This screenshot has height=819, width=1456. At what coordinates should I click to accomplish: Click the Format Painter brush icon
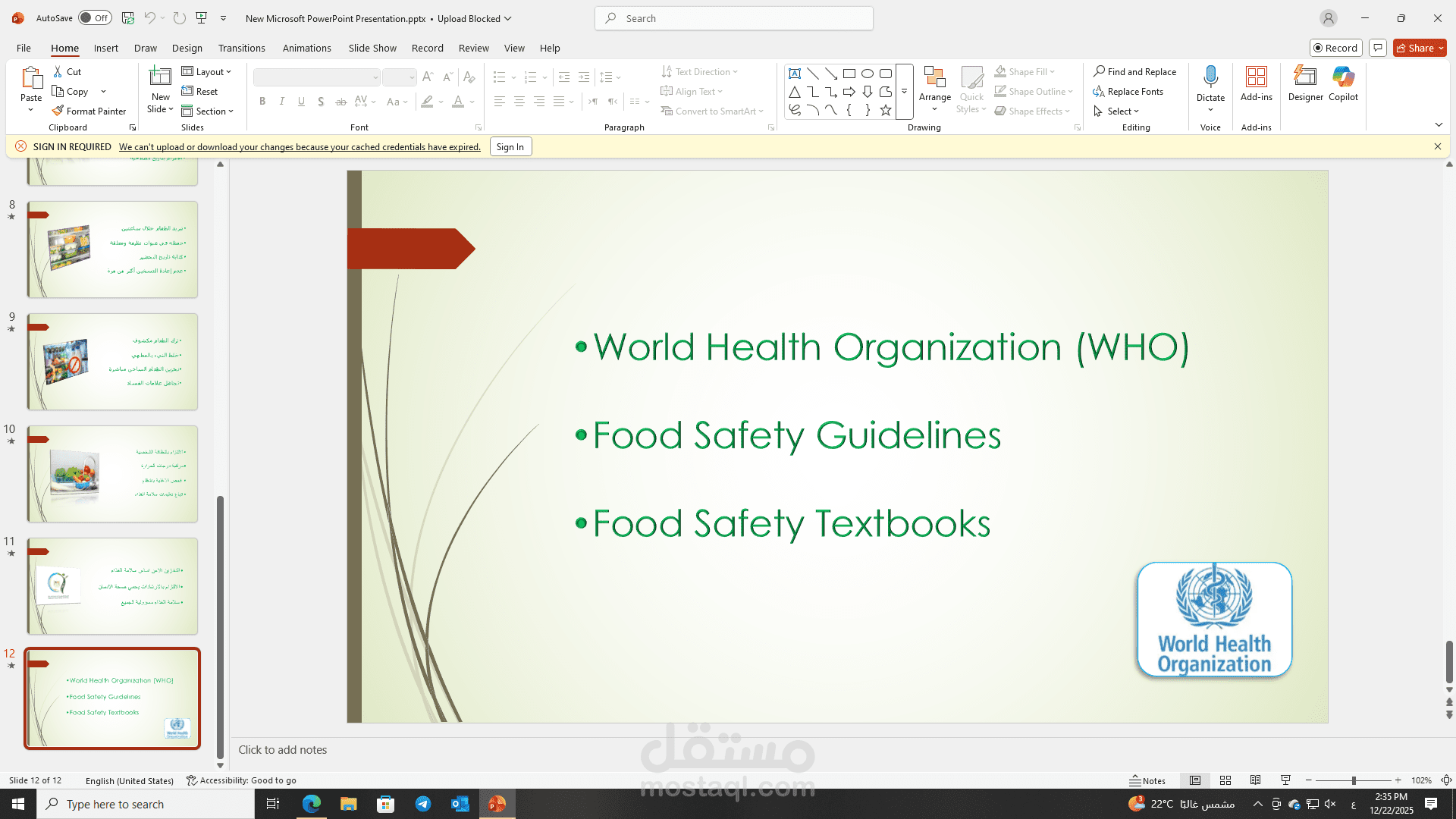(58, 111)
